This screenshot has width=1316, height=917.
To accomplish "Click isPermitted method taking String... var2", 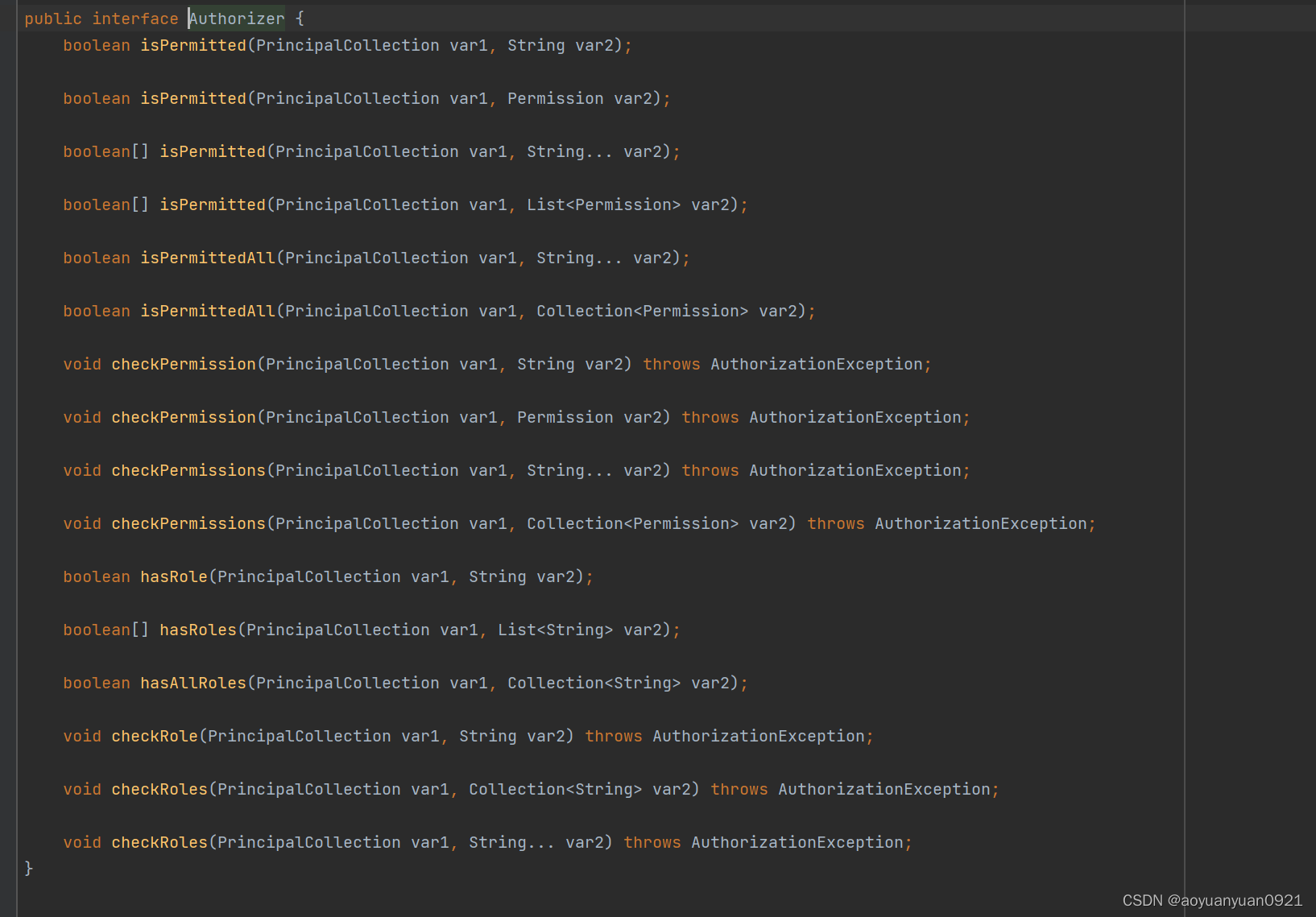I will (213, 151).
